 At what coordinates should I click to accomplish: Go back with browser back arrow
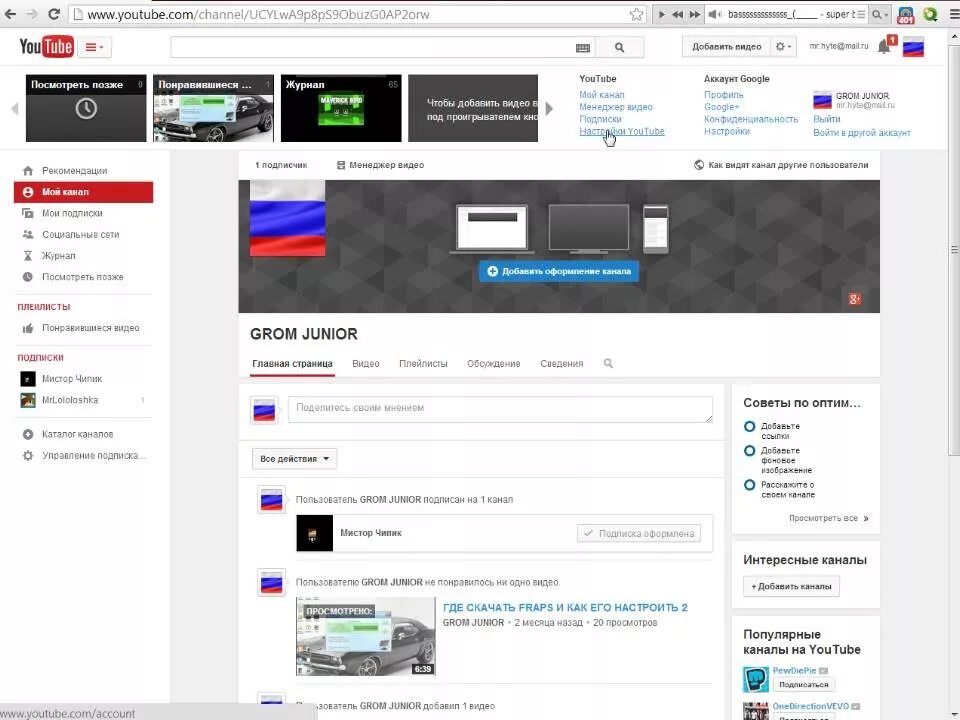coord(10,14)
